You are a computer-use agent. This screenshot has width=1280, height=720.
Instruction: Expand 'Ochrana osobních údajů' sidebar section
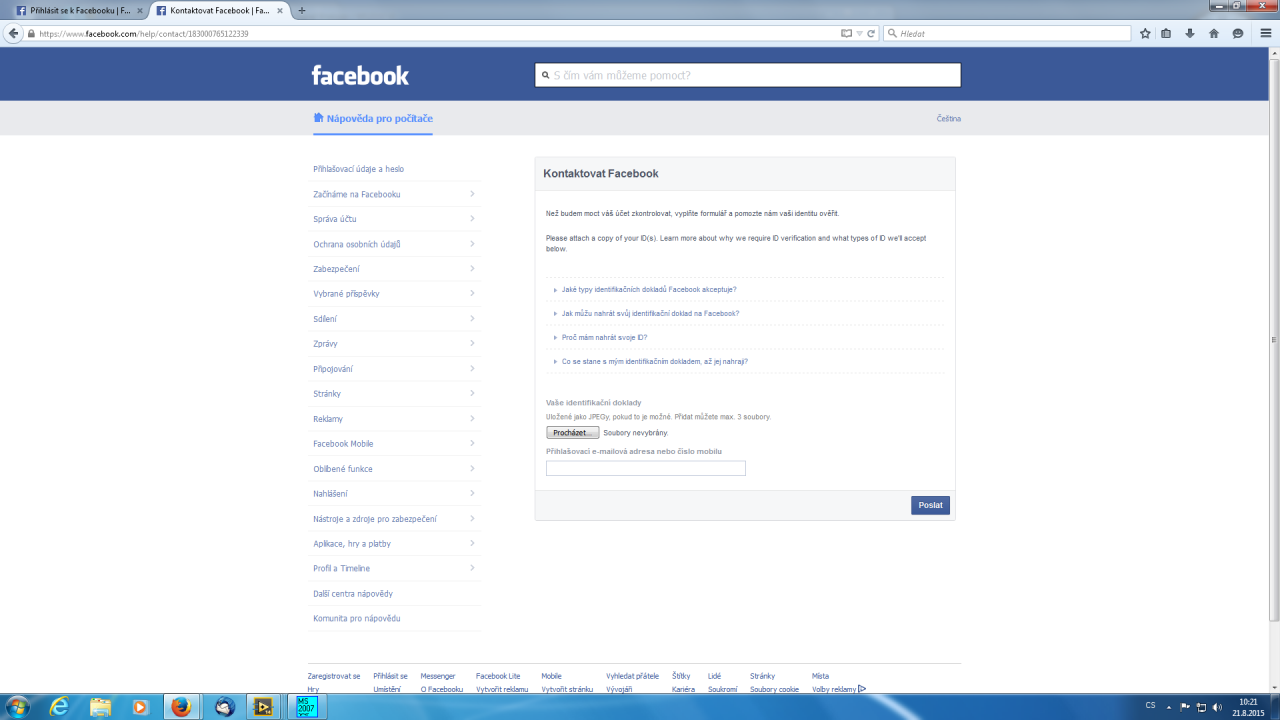coord(395,244)
